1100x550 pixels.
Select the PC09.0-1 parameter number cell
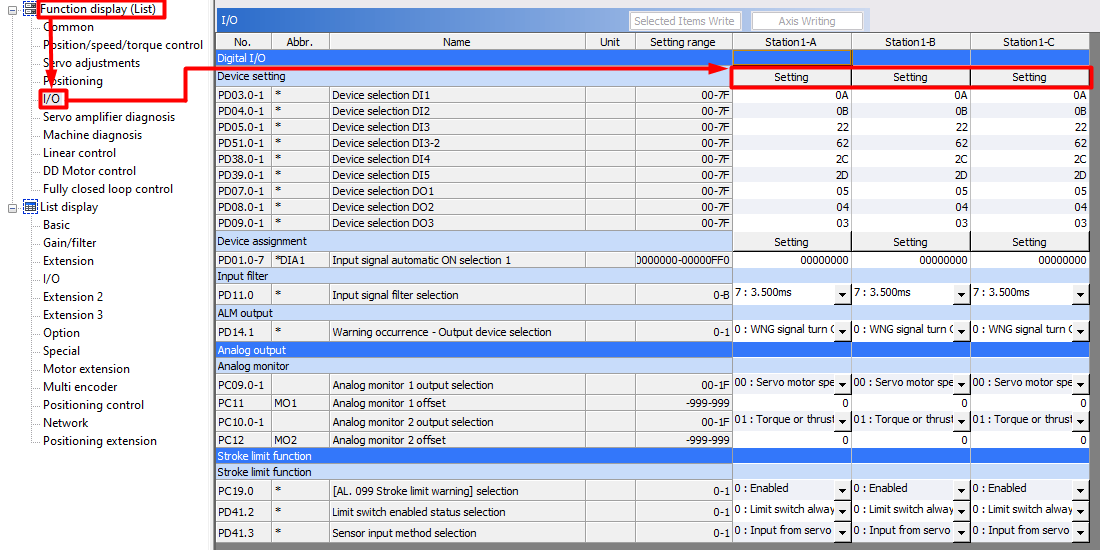coord(243,385)
